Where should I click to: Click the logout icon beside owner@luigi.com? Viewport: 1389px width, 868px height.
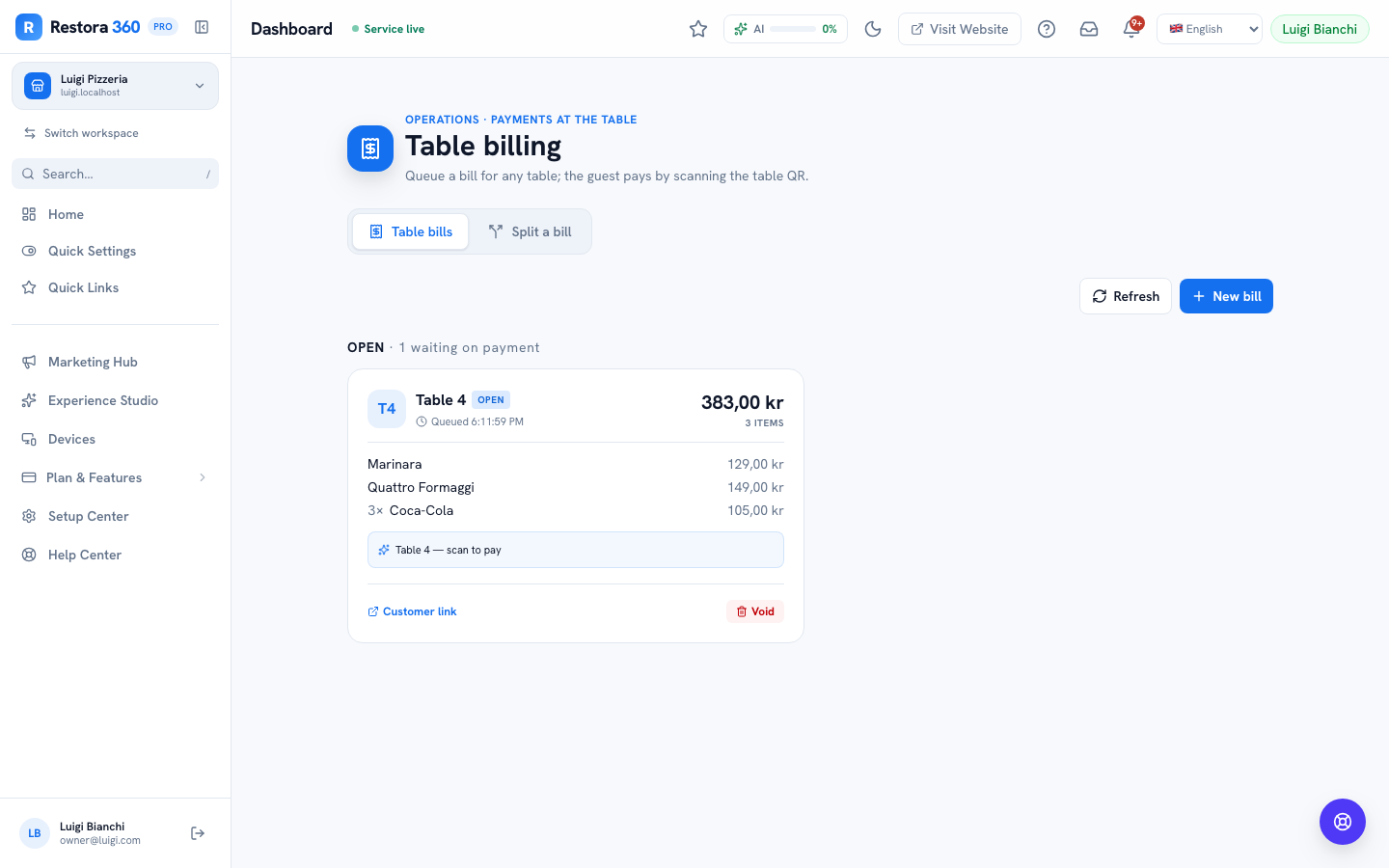(x=198, y=833)
